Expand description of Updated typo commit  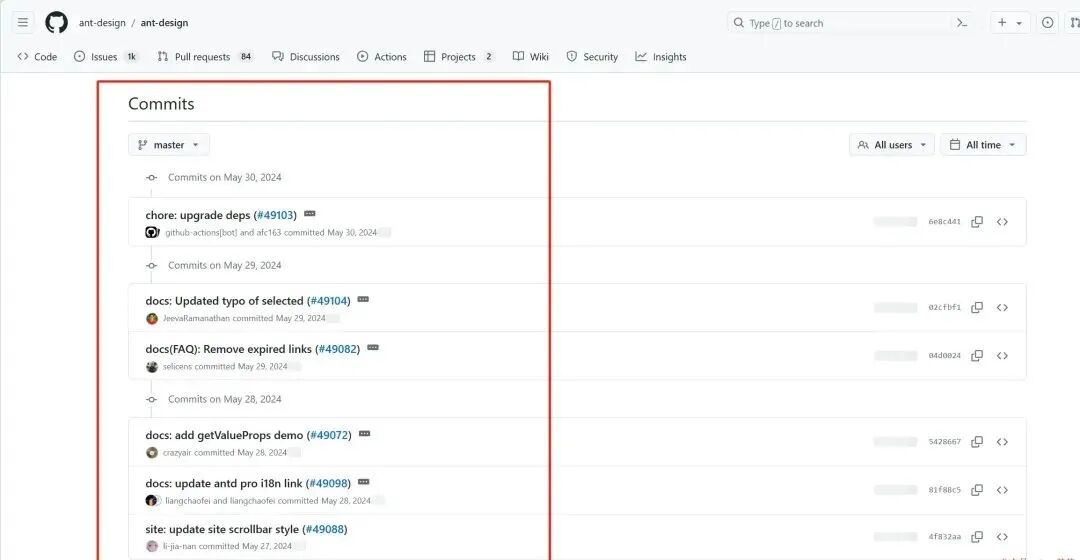click(x=363, y=300)
